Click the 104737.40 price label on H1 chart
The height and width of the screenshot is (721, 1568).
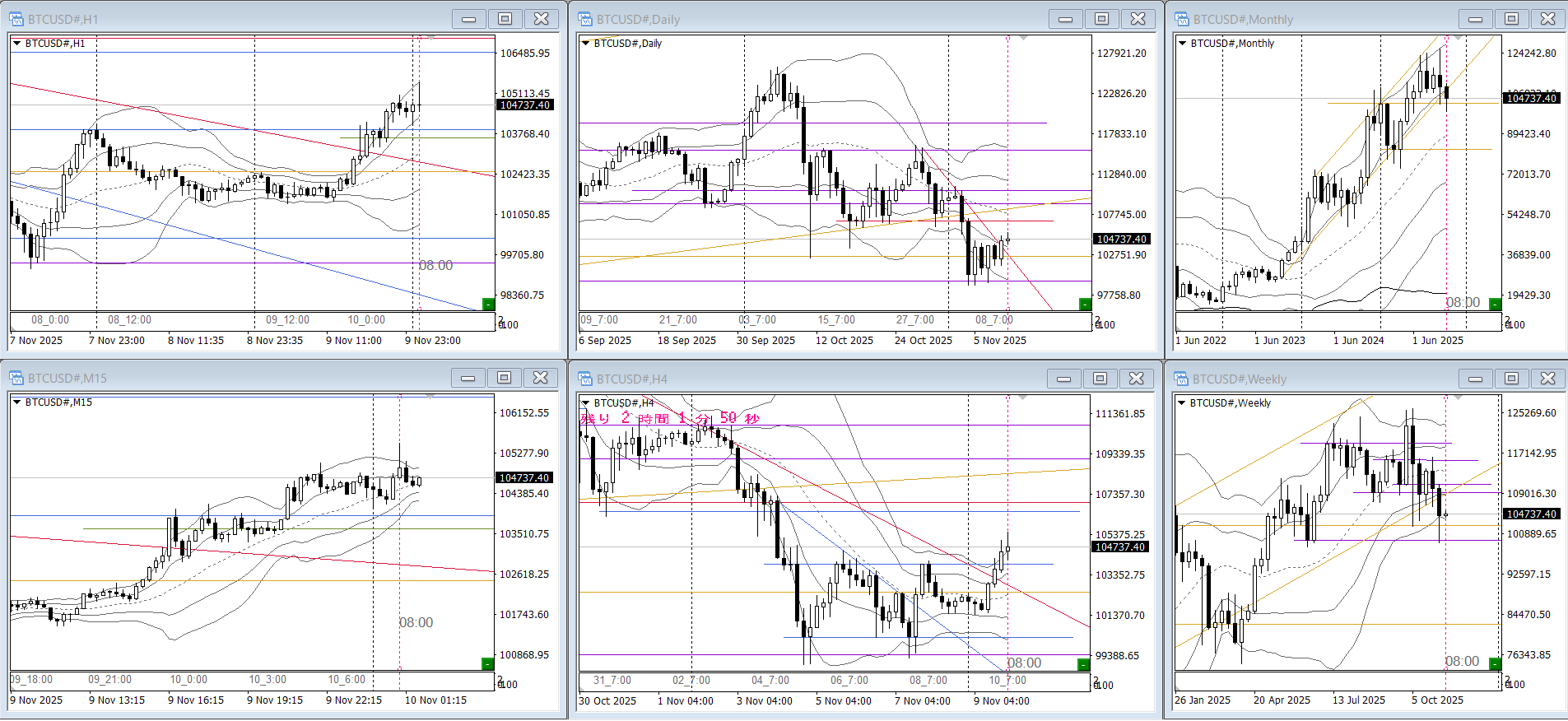click(525, 105)
